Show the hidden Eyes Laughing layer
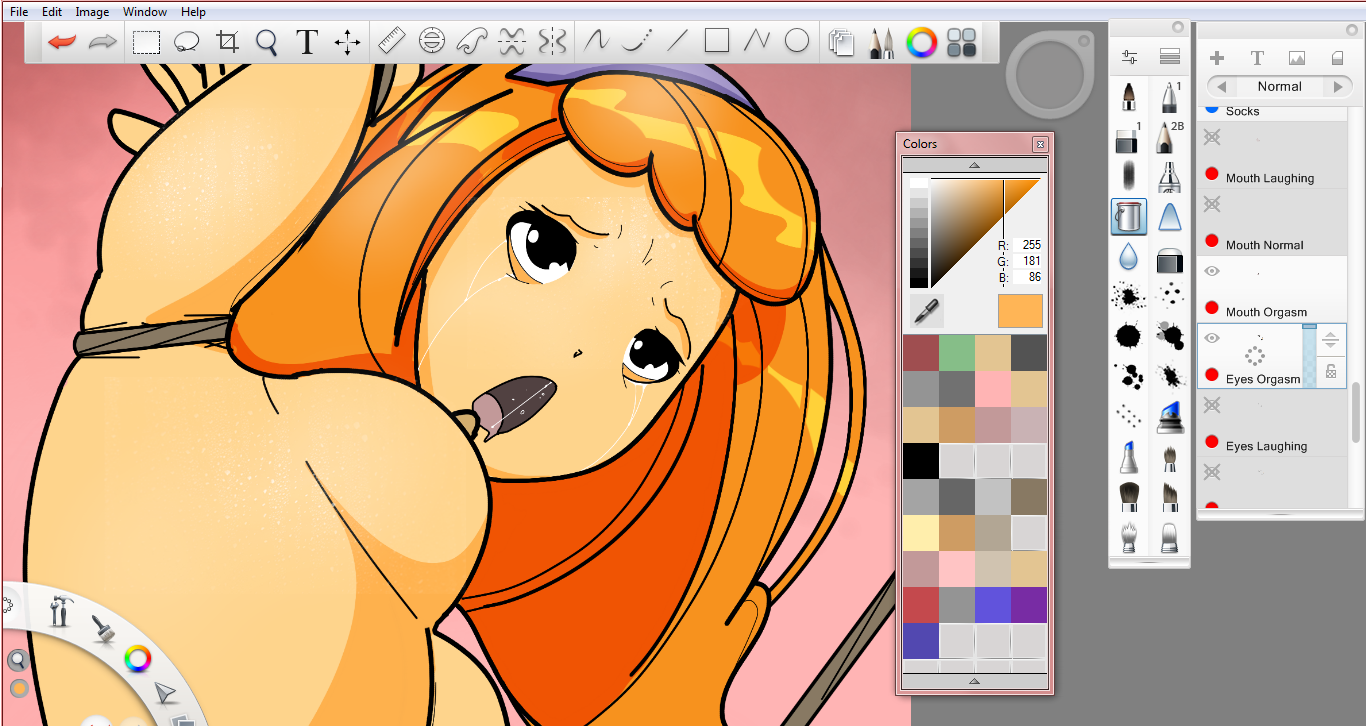Screen dimensions: 1366x726 coord(1212,405)
